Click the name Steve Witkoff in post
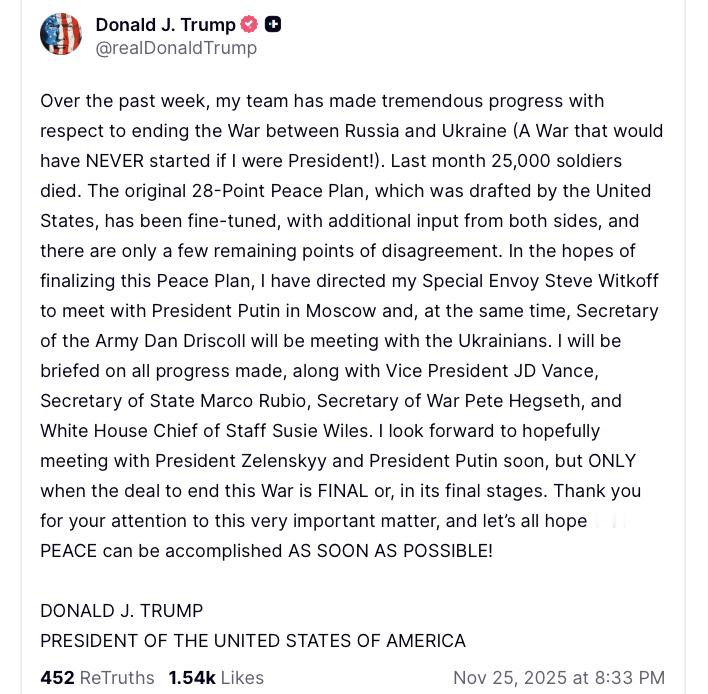 pos(602,280)
